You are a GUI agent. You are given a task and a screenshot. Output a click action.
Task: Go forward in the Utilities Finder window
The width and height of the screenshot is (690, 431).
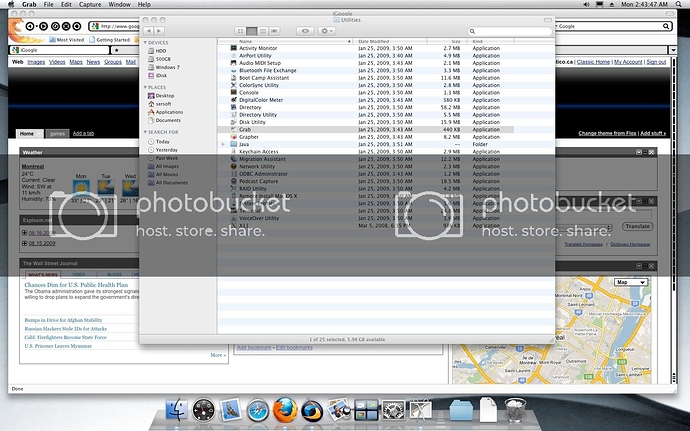(x=159, y=31)
